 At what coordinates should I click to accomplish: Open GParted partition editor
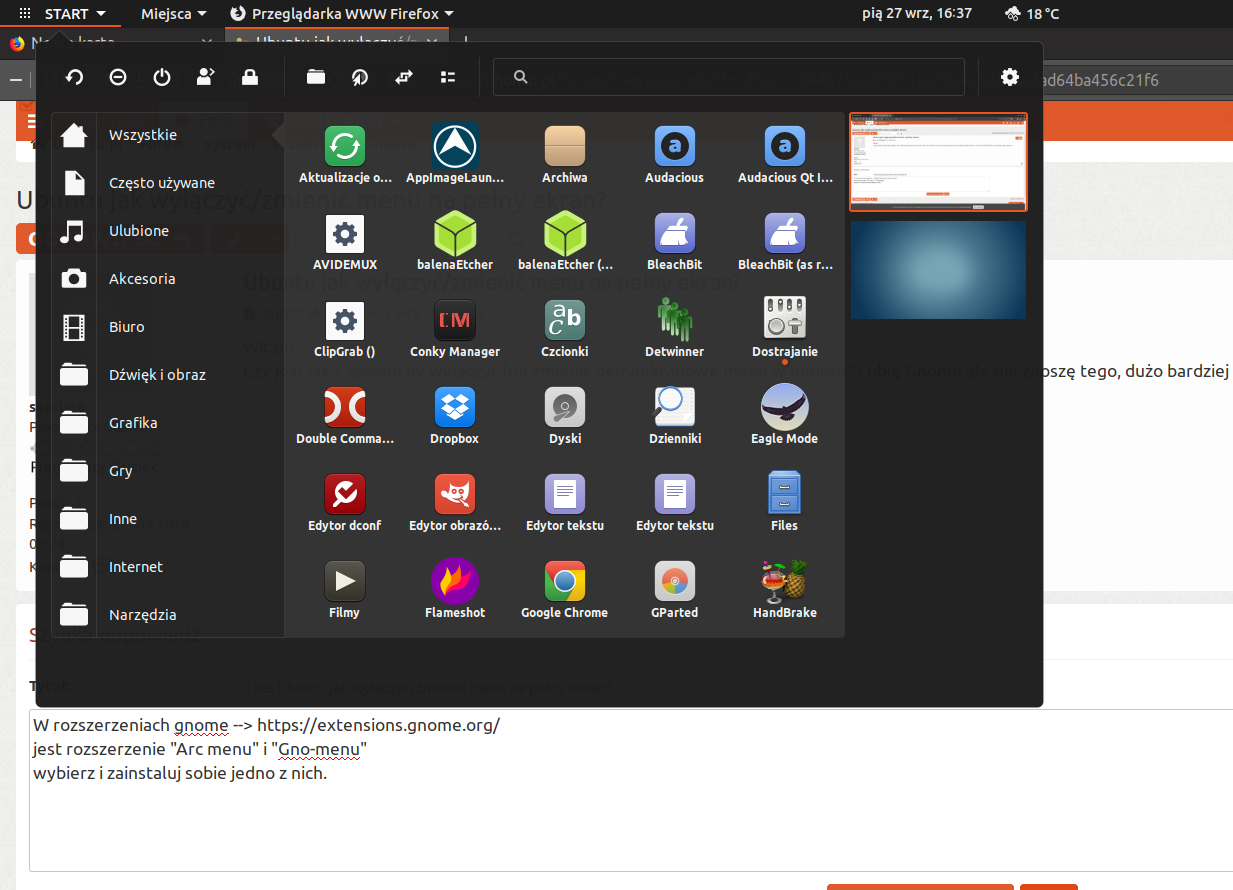(675, 589)
